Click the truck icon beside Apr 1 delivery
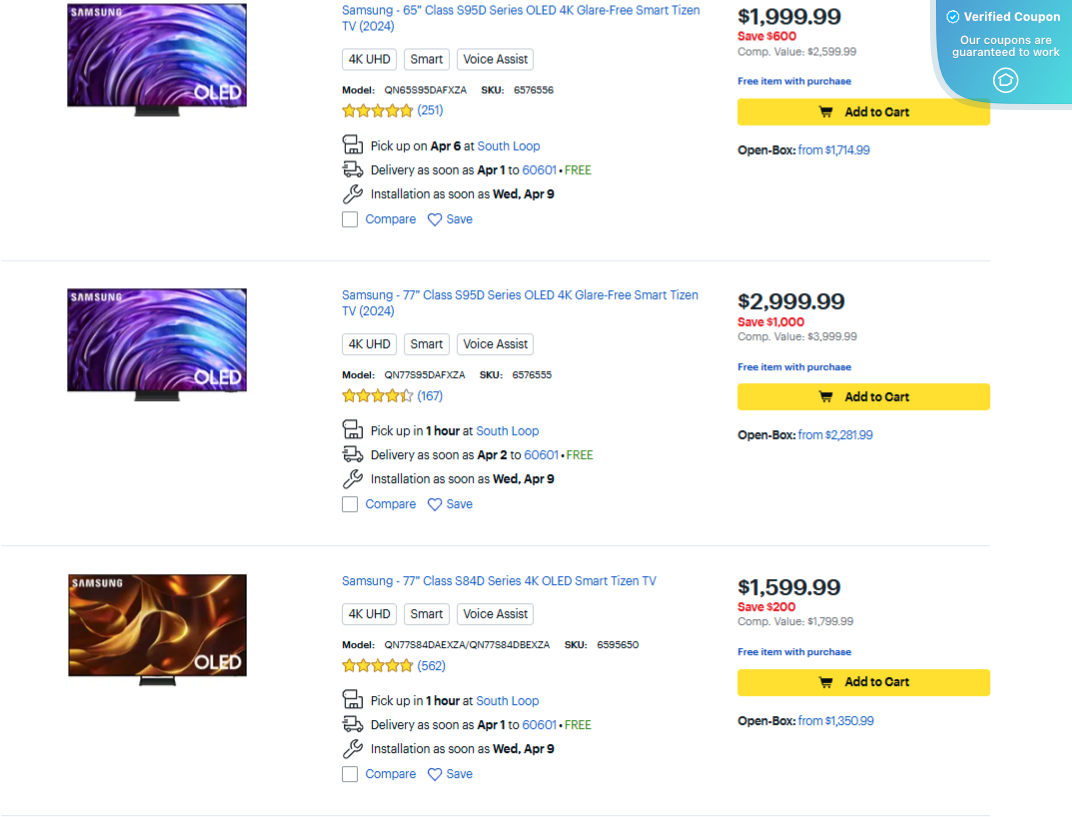Screen dimensions: 1072x817 pos(353,170)
